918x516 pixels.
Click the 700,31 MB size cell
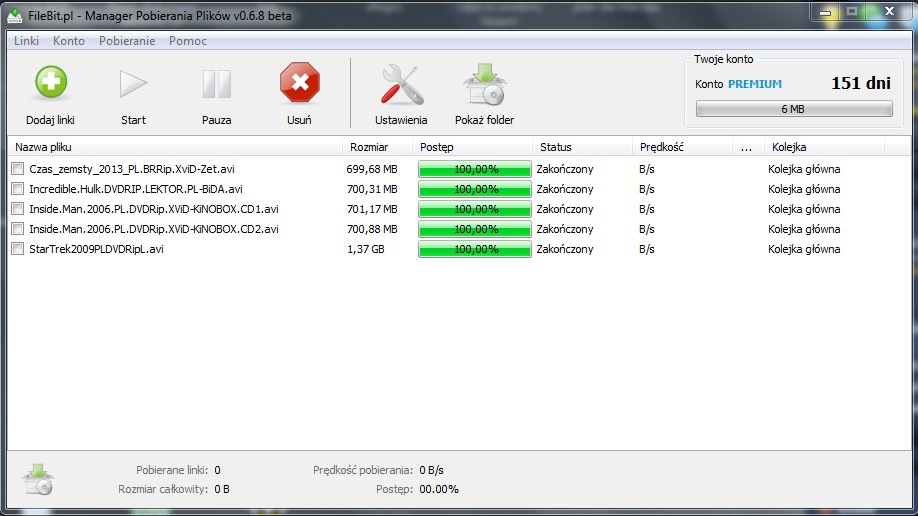pos(372,189)
